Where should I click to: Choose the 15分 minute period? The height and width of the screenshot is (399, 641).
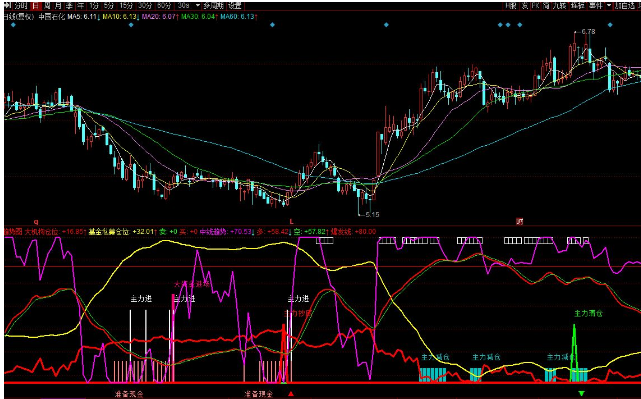tap(124, 6)
